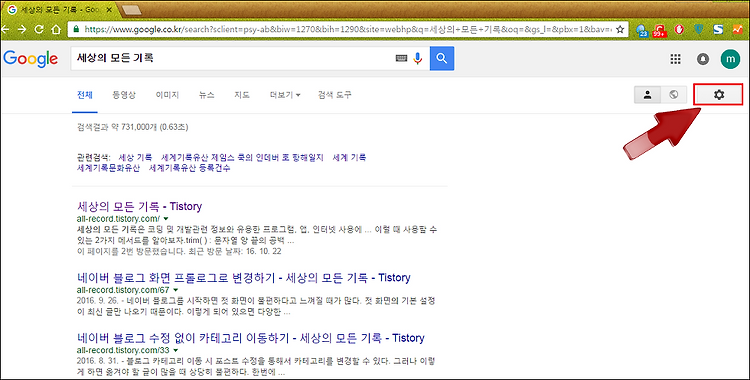Open the red extension showing 99+ badge
750x380 pixels.
coord(660,30)
